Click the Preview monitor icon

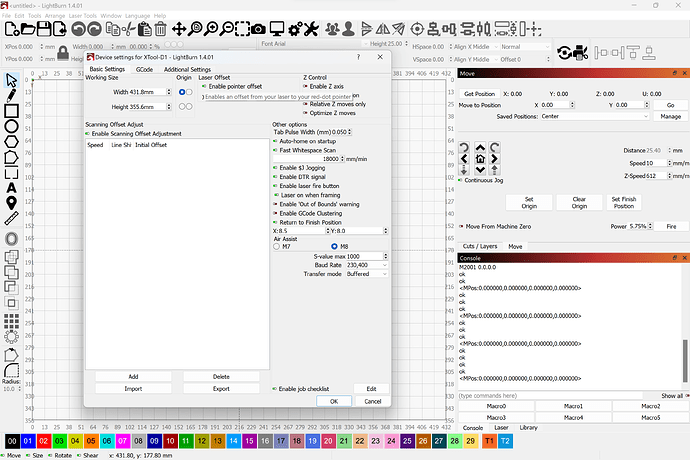(x=277, y=29)
